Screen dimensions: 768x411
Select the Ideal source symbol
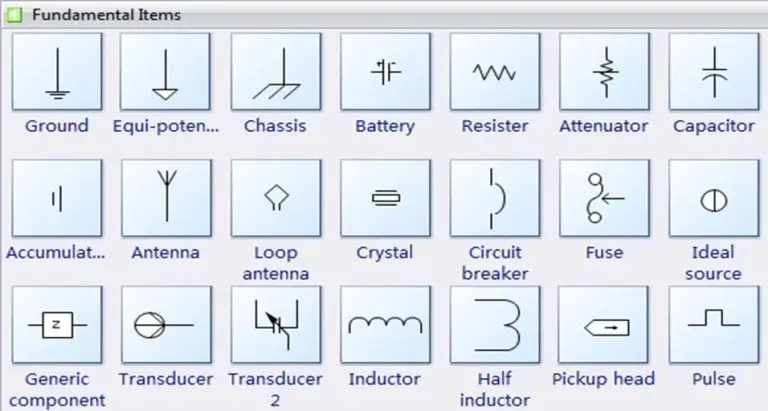(x=714, y=198)
